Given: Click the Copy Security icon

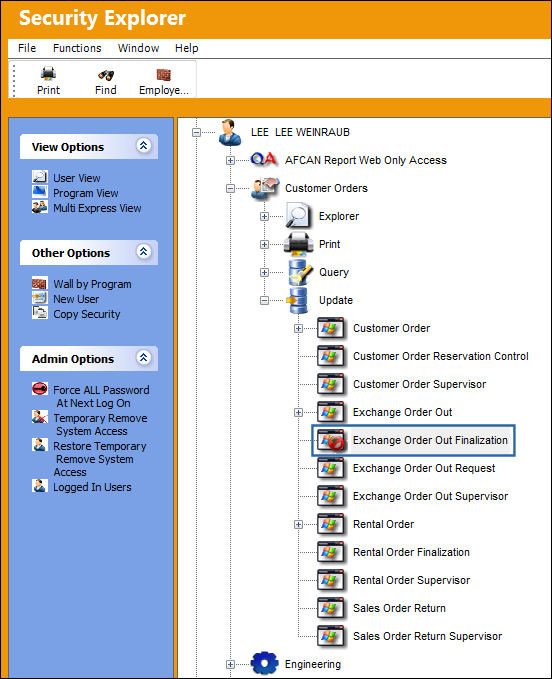Looking at the screenshot, I should tap(40, 313).
